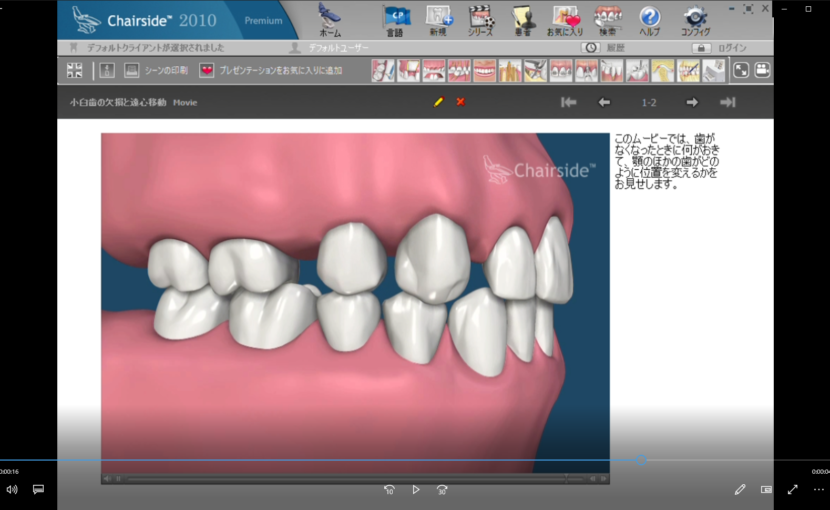
Task: Click the four-arrow layout icon in scene toolbar
Action: [x=75, y=70]
